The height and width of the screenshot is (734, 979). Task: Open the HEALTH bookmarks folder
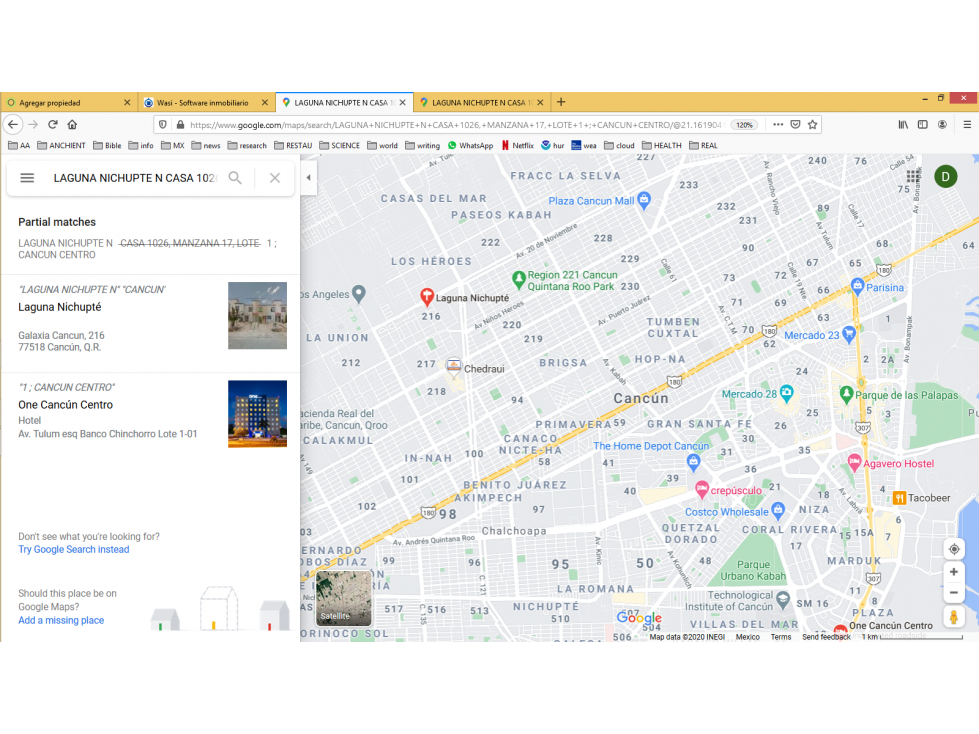point(662,145)
